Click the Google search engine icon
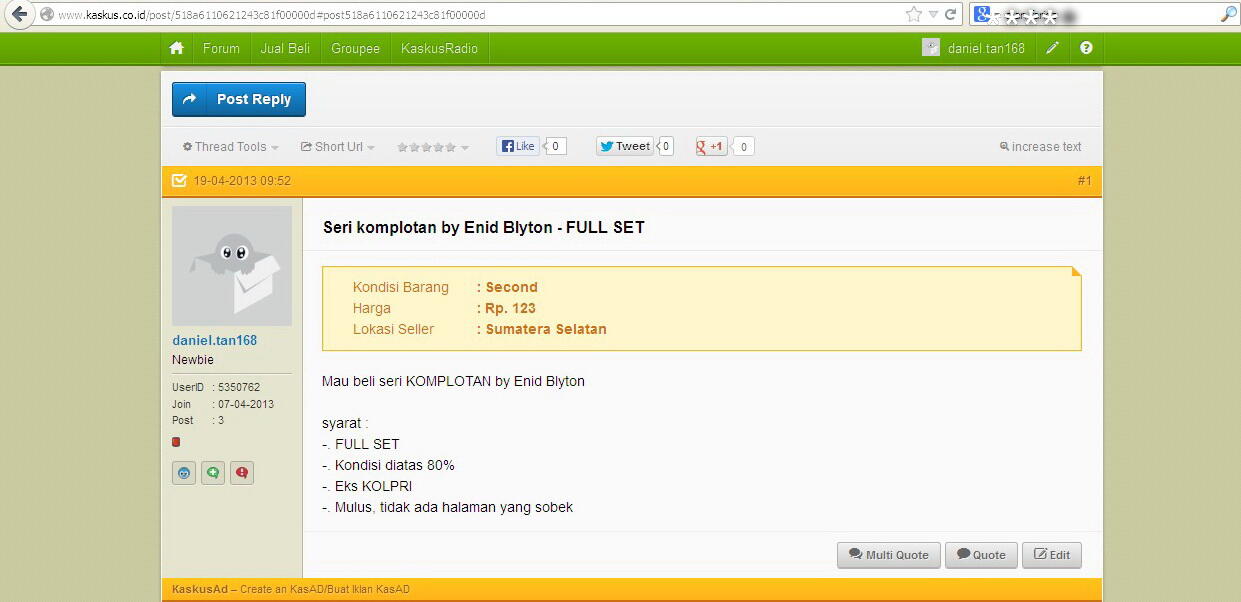 982,15
